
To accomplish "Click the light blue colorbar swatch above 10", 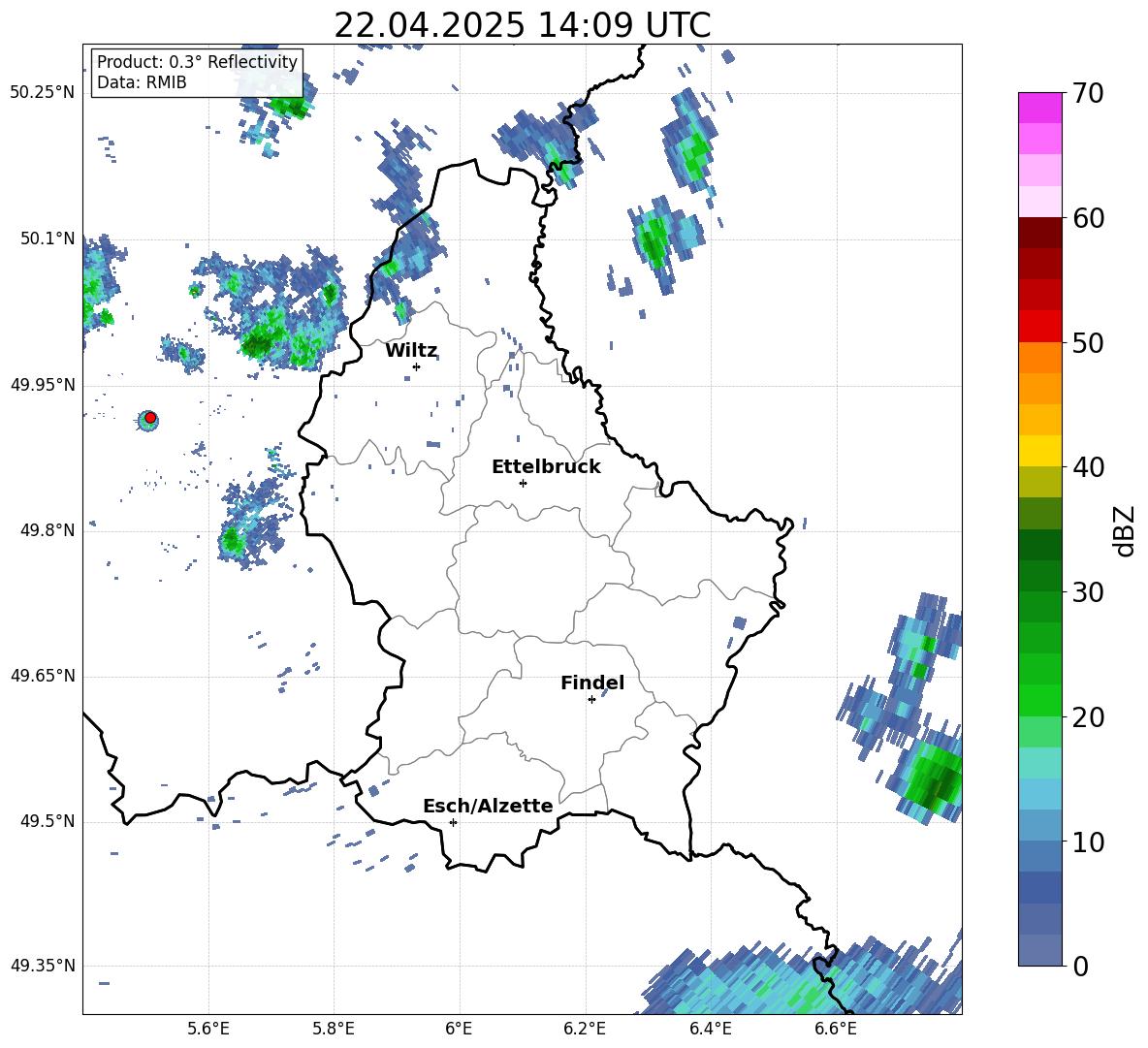I will pos(1039,826).
